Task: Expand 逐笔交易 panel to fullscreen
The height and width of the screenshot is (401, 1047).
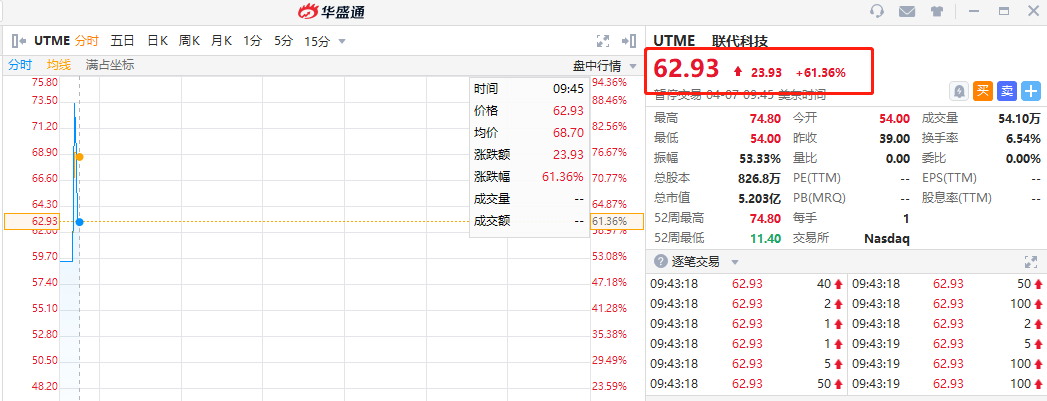Action: (1030, 262)
